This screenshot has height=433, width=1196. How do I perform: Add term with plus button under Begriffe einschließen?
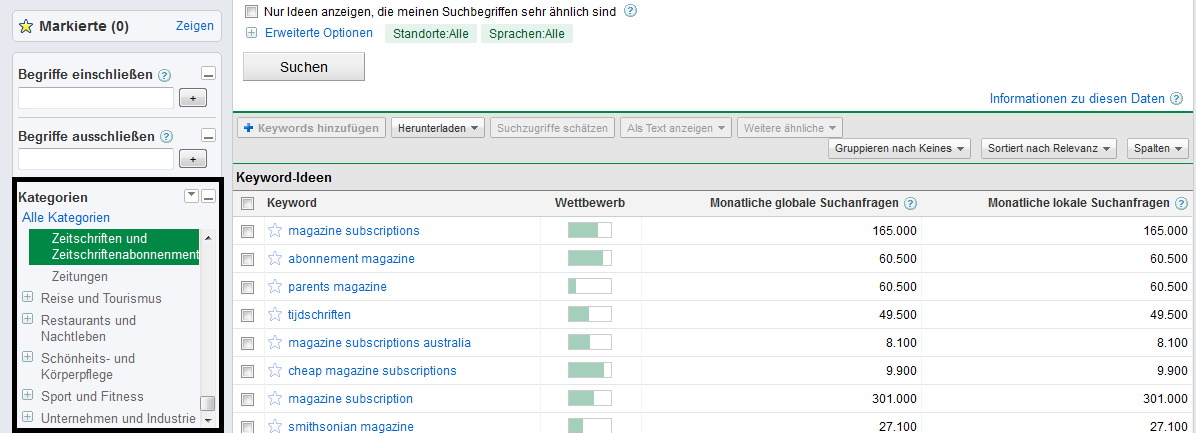coord(193,98)
